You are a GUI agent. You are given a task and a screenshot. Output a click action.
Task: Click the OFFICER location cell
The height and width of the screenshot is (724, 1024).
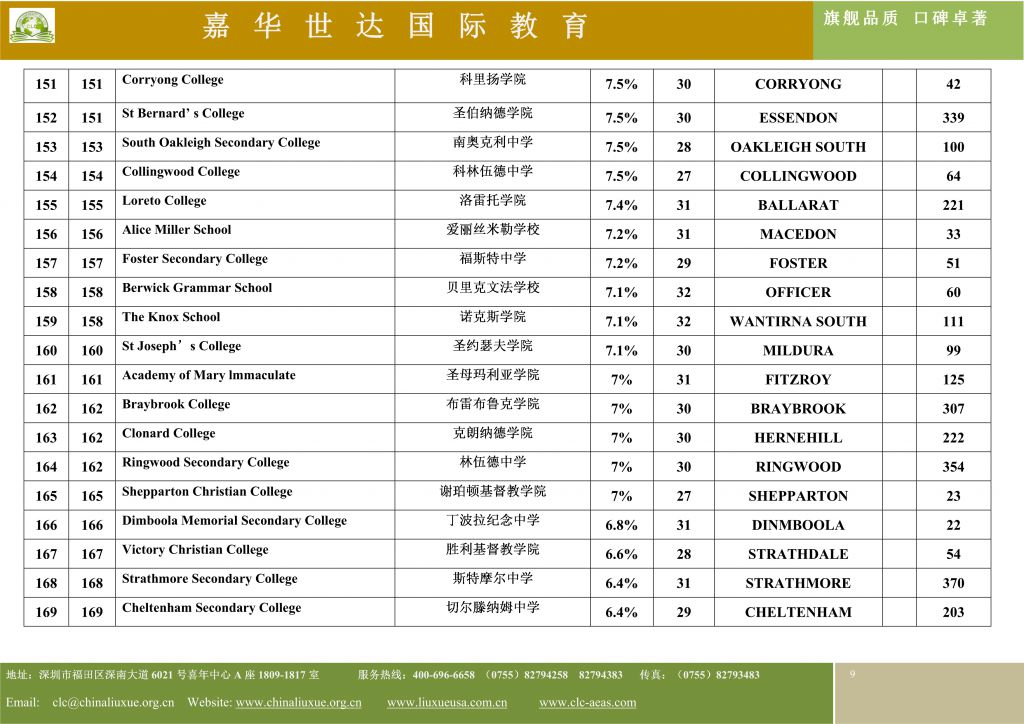tap(798, 292)
